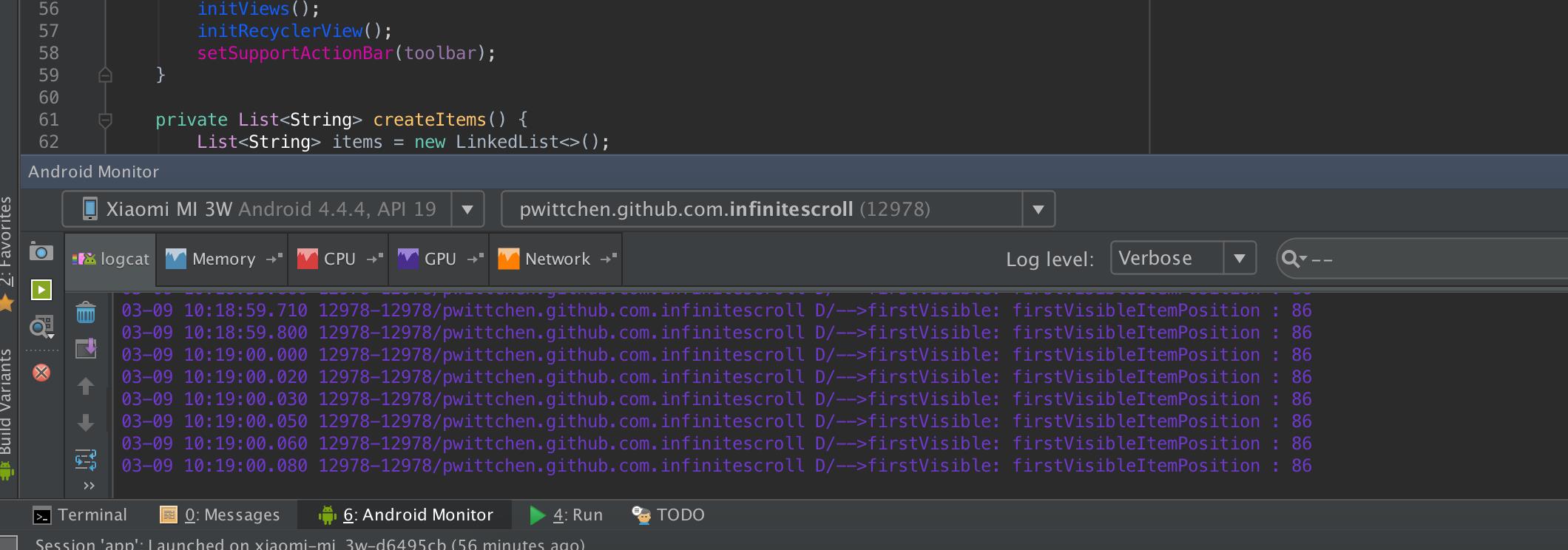Terminate the application with the red icon
1568x550 pixels.
pos(41,373)
